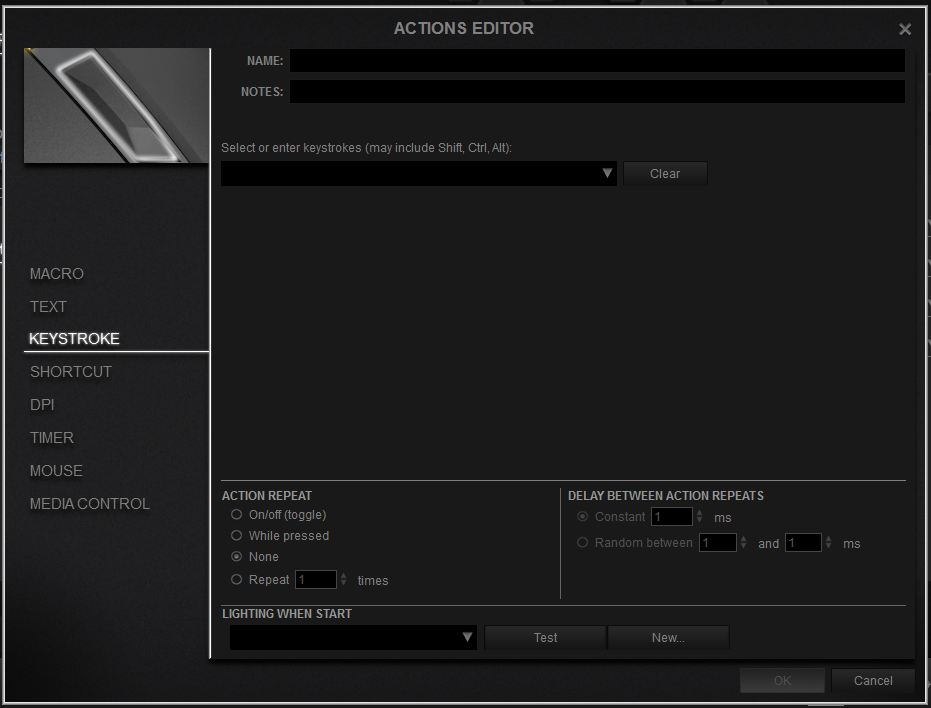This screenshot has width=931, height=708.
Task: Focus the NAME input field
Action: (597, 61)
